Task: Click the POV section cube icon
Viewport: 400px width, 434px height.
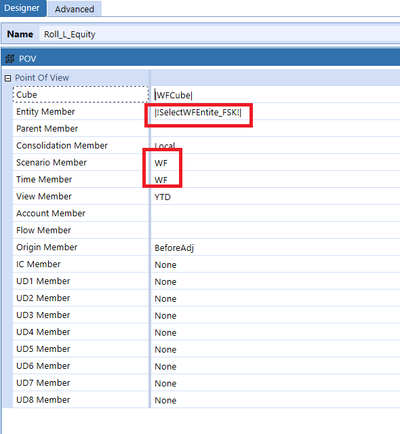Action: [10, 59]
